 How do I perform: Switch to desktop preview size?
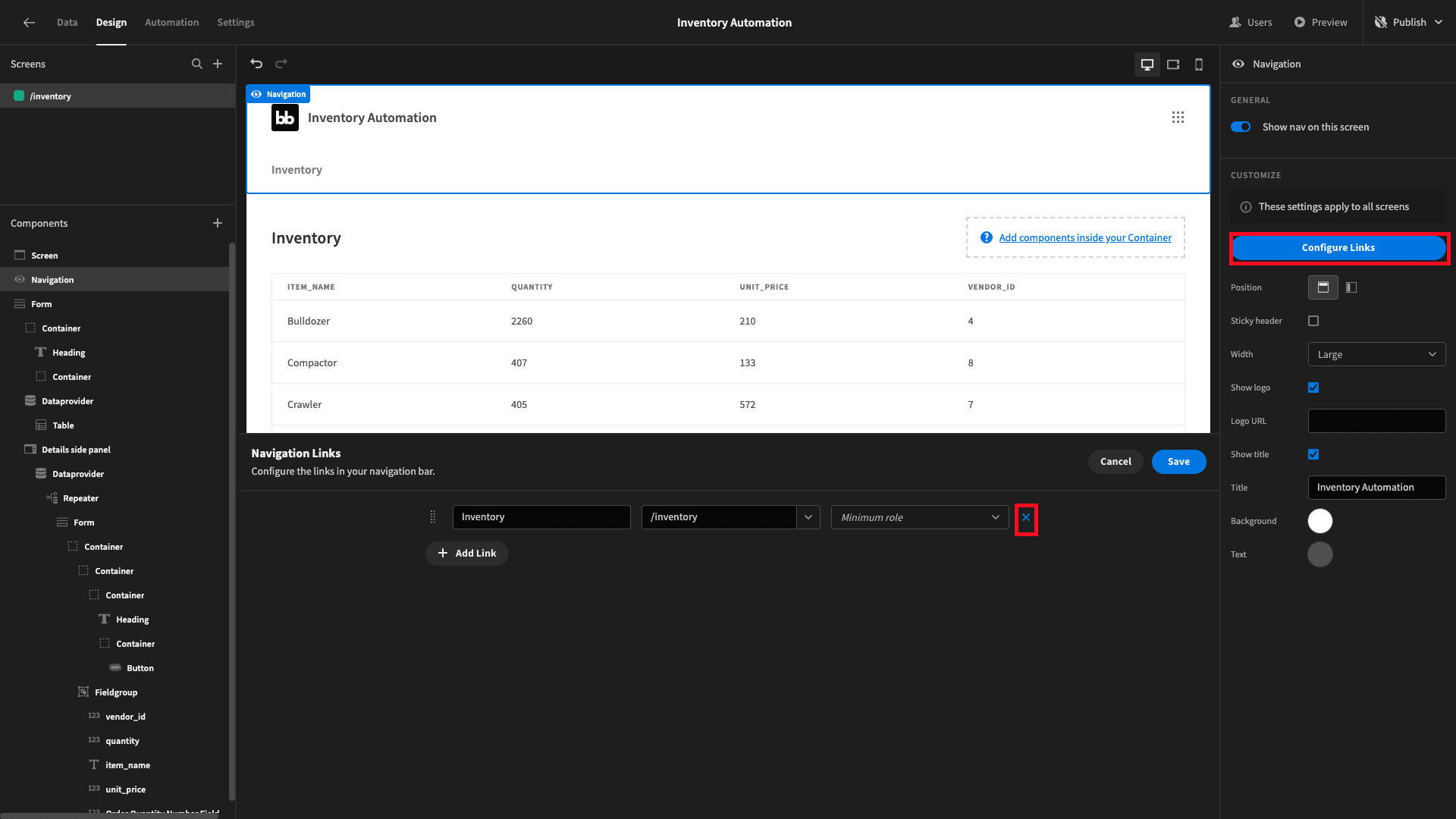click(1147, 64)
